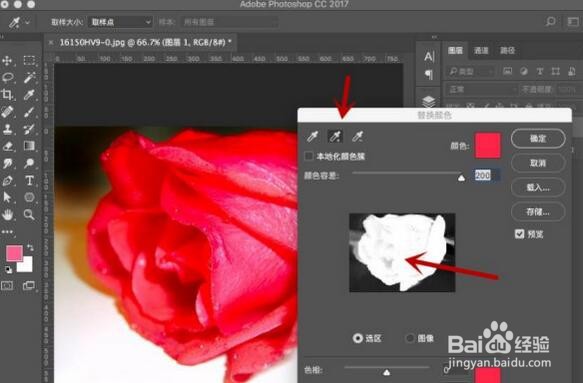
Task: Open the Character panel icon
Action: pyautogui.click(x=429, y=57)
